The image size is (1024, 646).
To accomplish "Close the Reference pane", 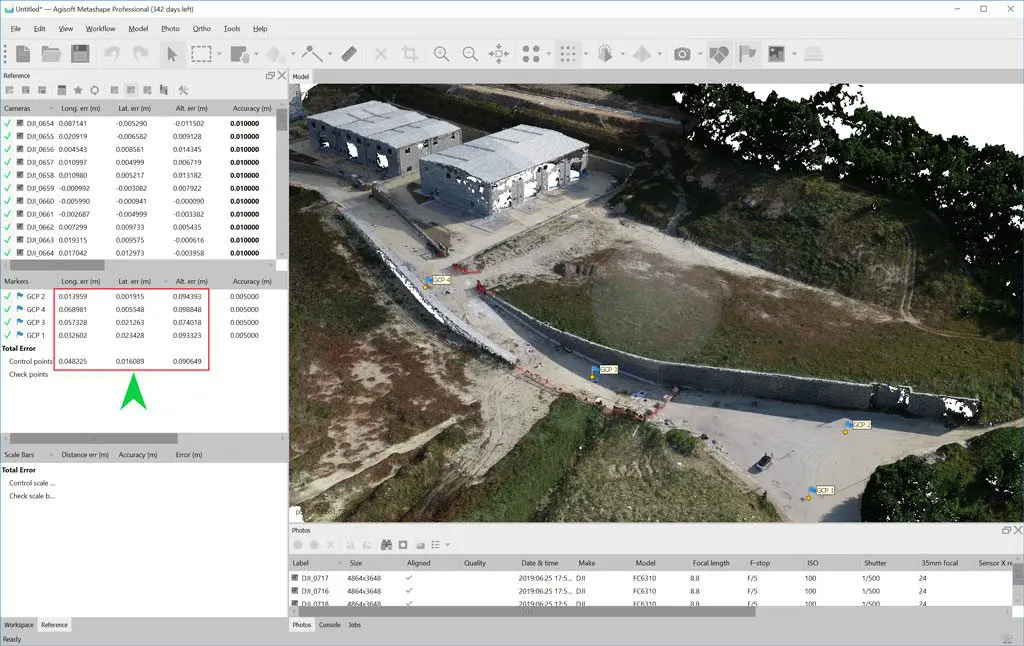I will 282,76.
